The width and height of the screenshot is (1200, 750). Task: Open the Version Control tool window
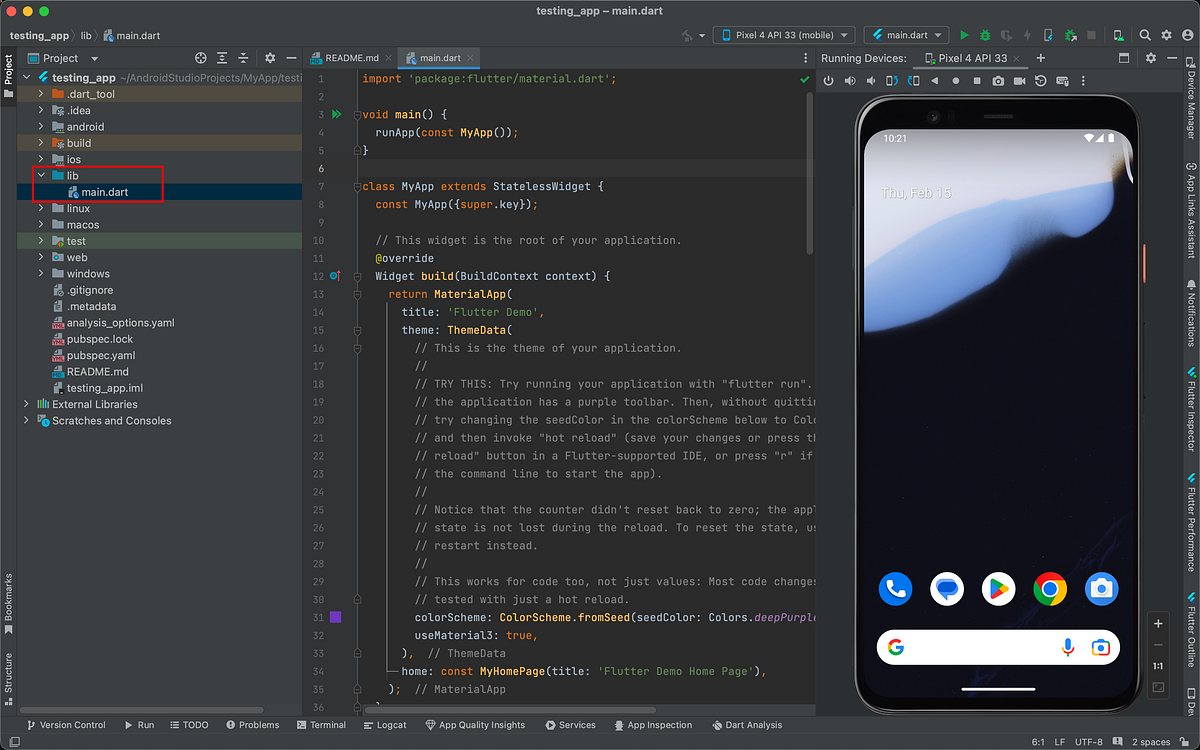(68, 725)
